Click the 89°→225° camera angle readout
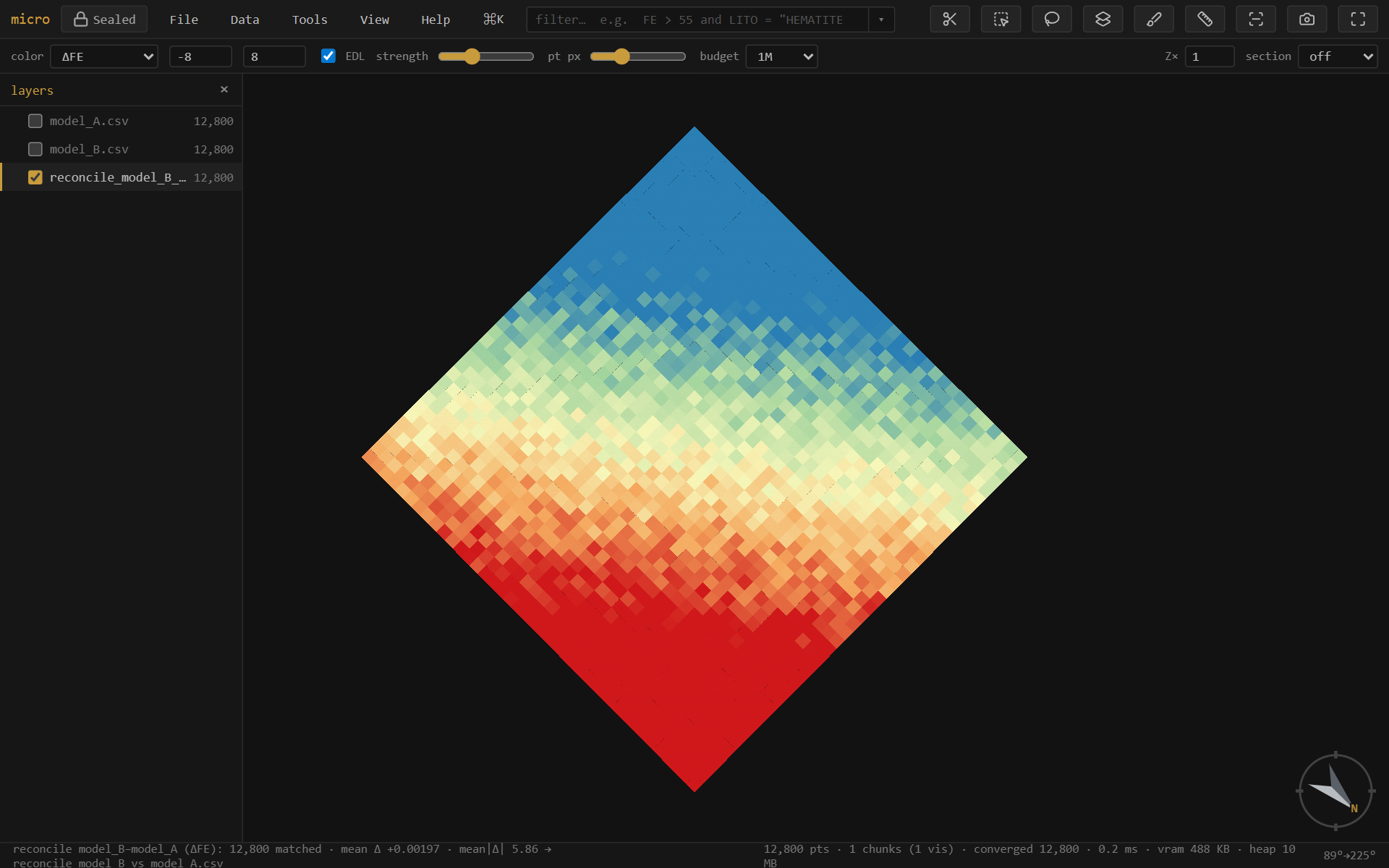This screenshot has height=868, width=1389. tap(1349, 856)
